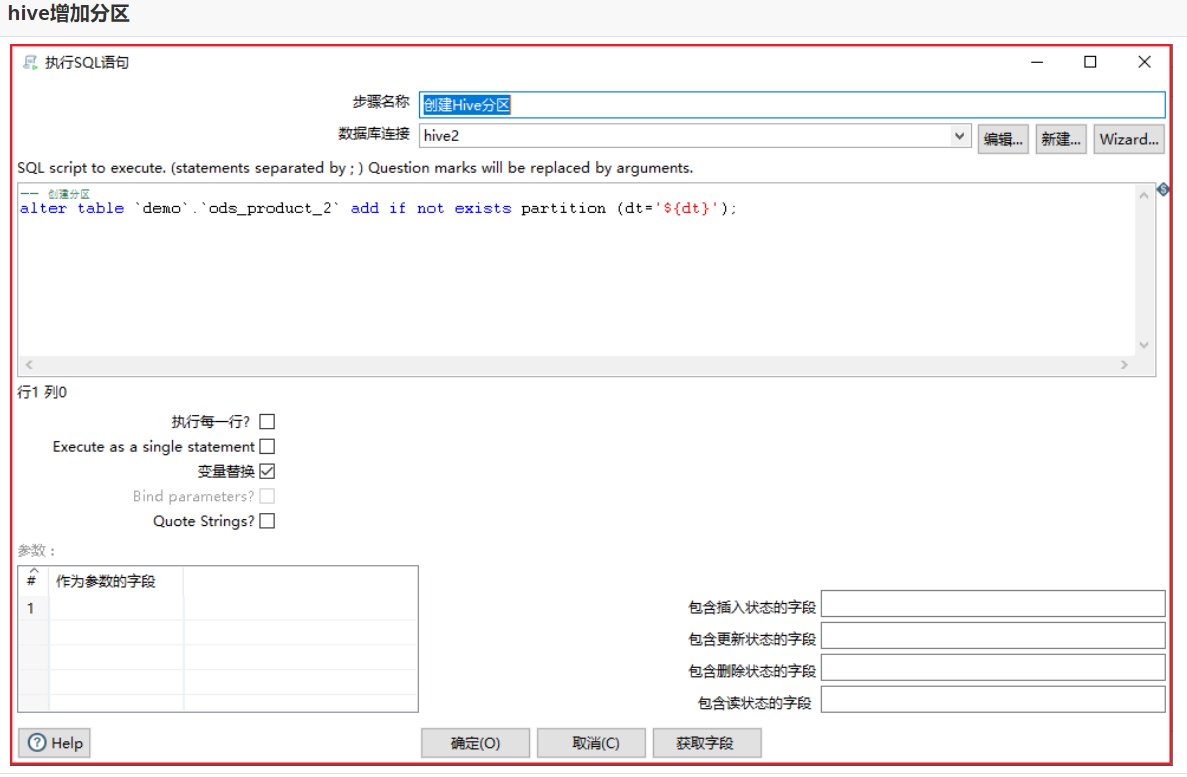Open the 数据库连接 dropdown showing hive2
Viewport: 1187px width, 777px height.
pyautogui.click(x=959, y=134)
